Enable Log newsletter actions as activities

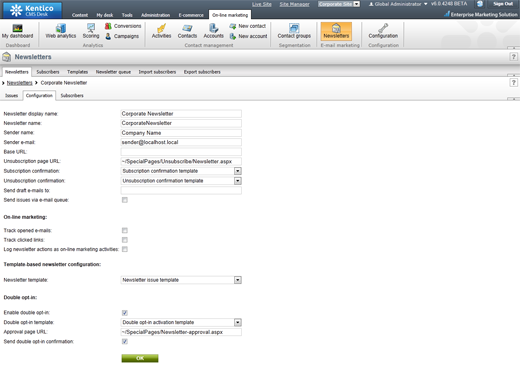pos(125,249)
